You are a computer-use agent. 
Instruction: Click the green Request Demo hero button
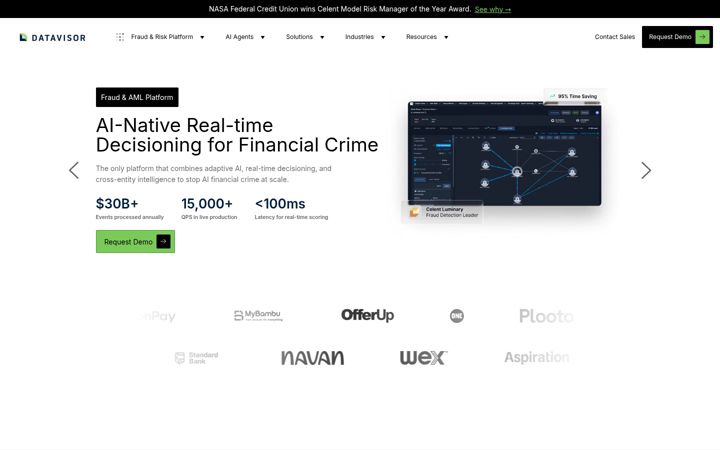[x=135, y=242]
